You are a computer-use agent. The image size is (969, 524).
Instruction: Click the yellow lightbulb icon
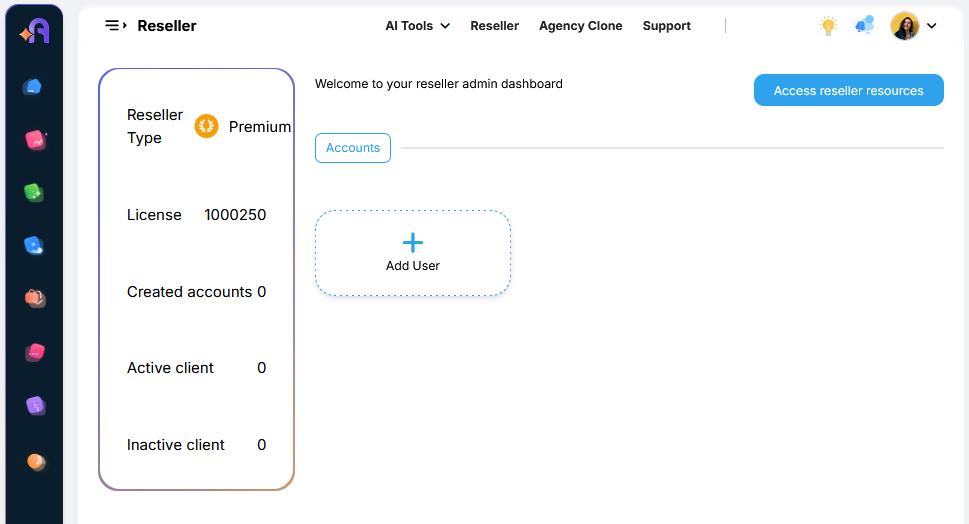828,26
